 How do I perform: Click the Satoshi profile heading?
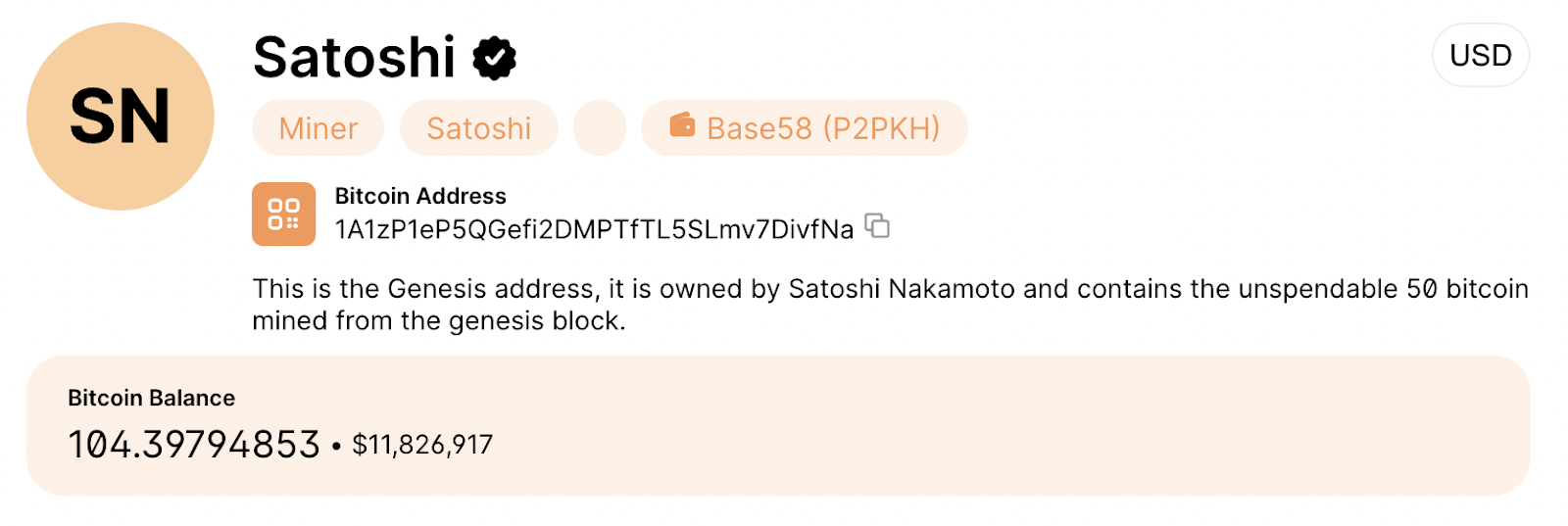tap(355, 58)
